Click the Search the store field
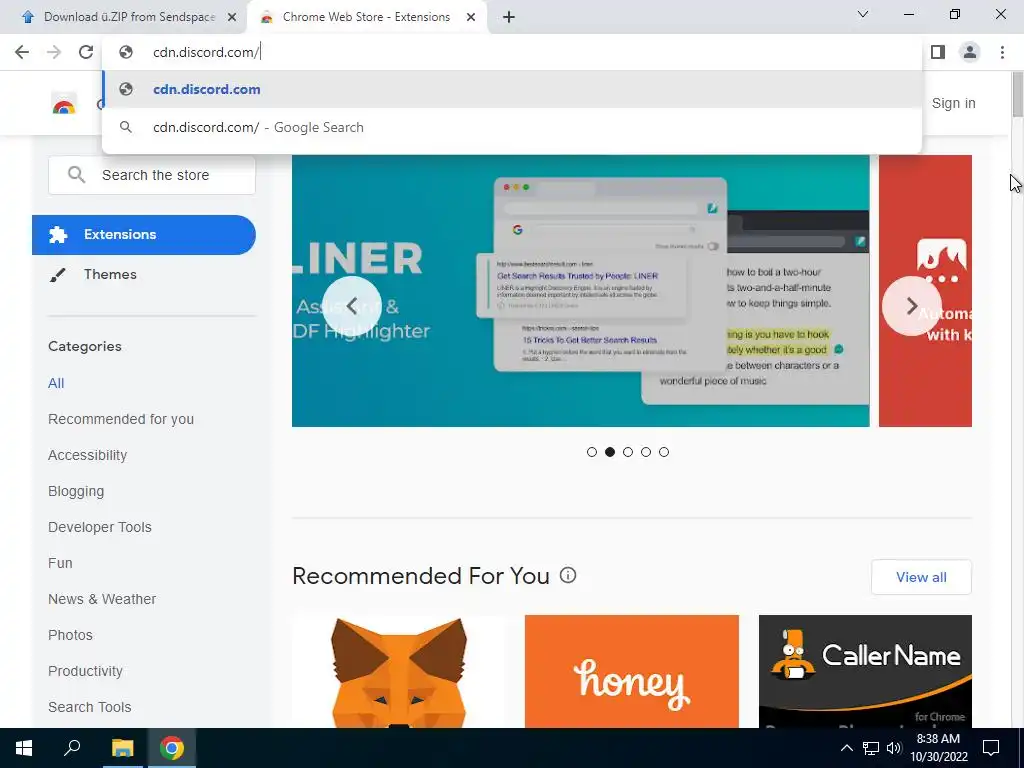This screenshot has width=1024, height=768. coord(152,175)
